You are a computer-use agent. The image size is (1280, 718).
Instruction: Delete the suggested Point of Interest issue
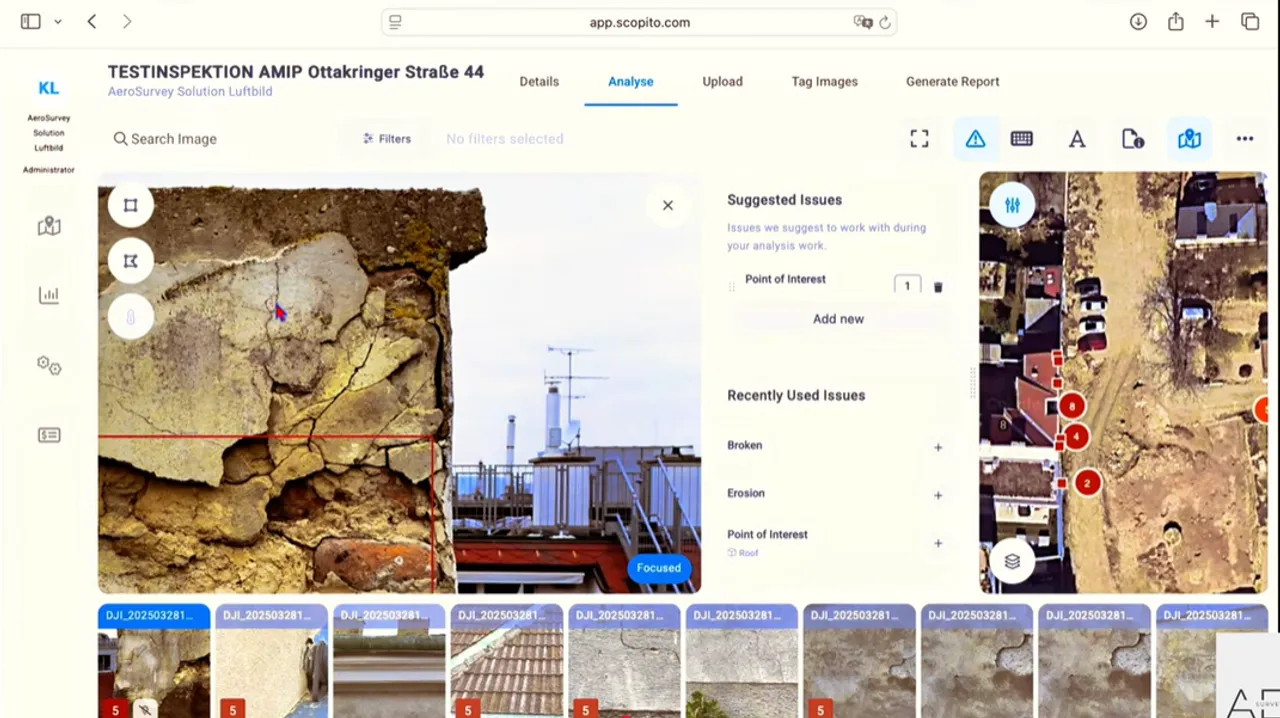point(938,287)
